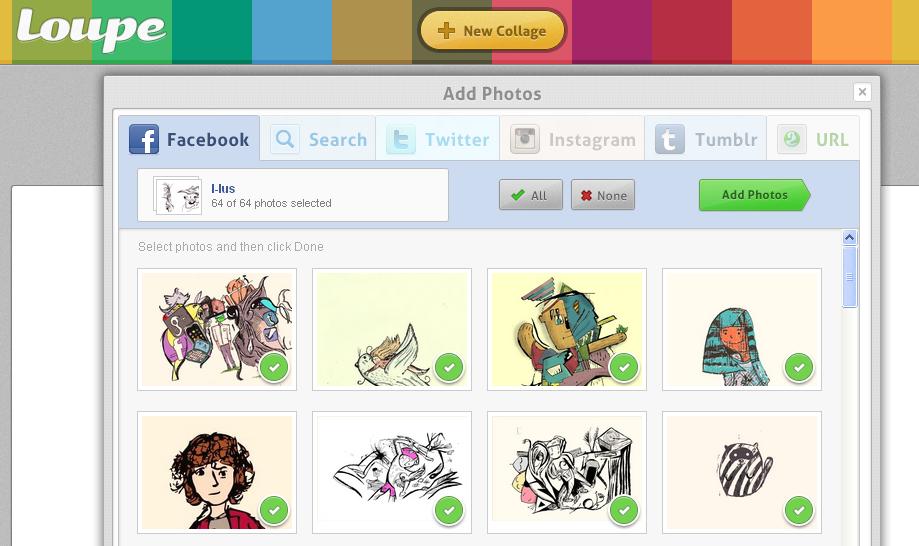Click the Search magnifier icon
919x546 pixels.
[x=285, y=139]
